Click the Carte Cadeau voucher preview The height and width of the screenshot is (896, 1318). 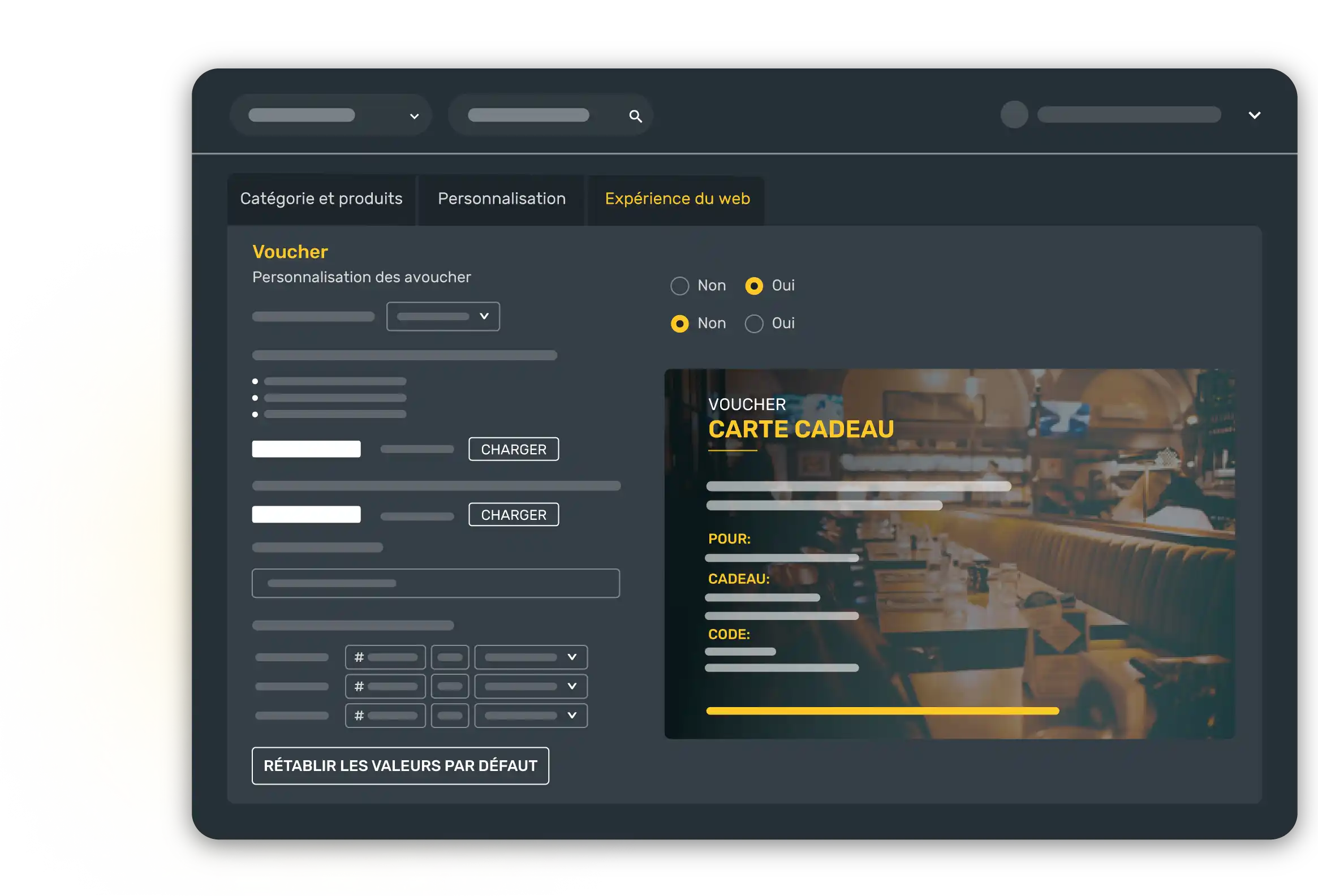(x=949, y=553)
